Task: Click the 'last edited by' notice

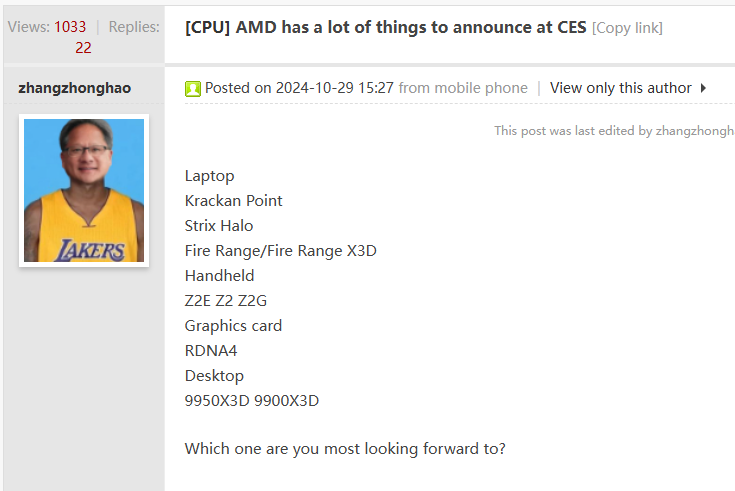Action: (614, 131)
